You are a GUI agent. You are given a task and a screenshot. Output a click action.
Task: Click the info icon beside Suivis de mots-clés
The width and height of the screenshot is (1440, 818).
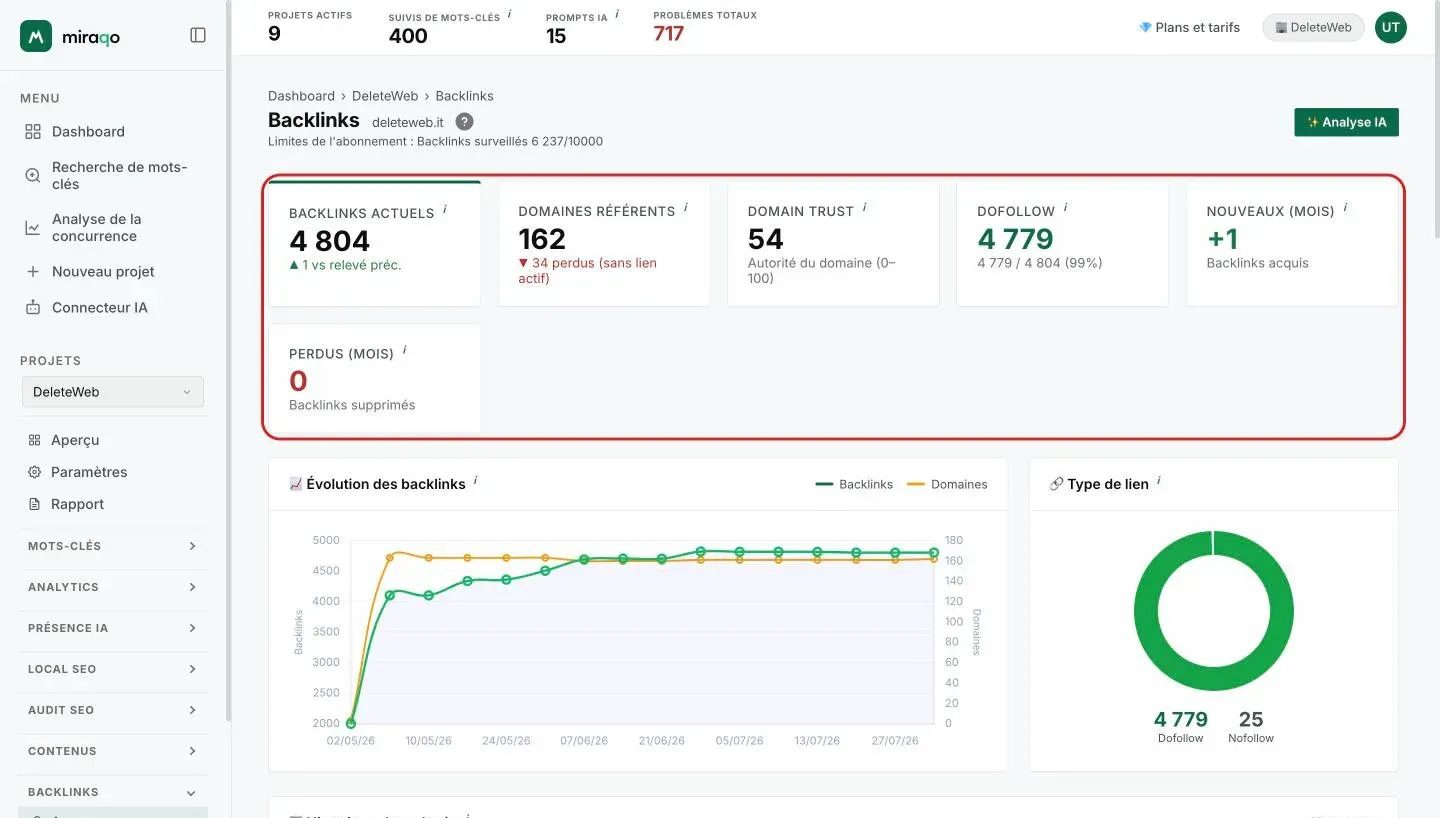509,14
